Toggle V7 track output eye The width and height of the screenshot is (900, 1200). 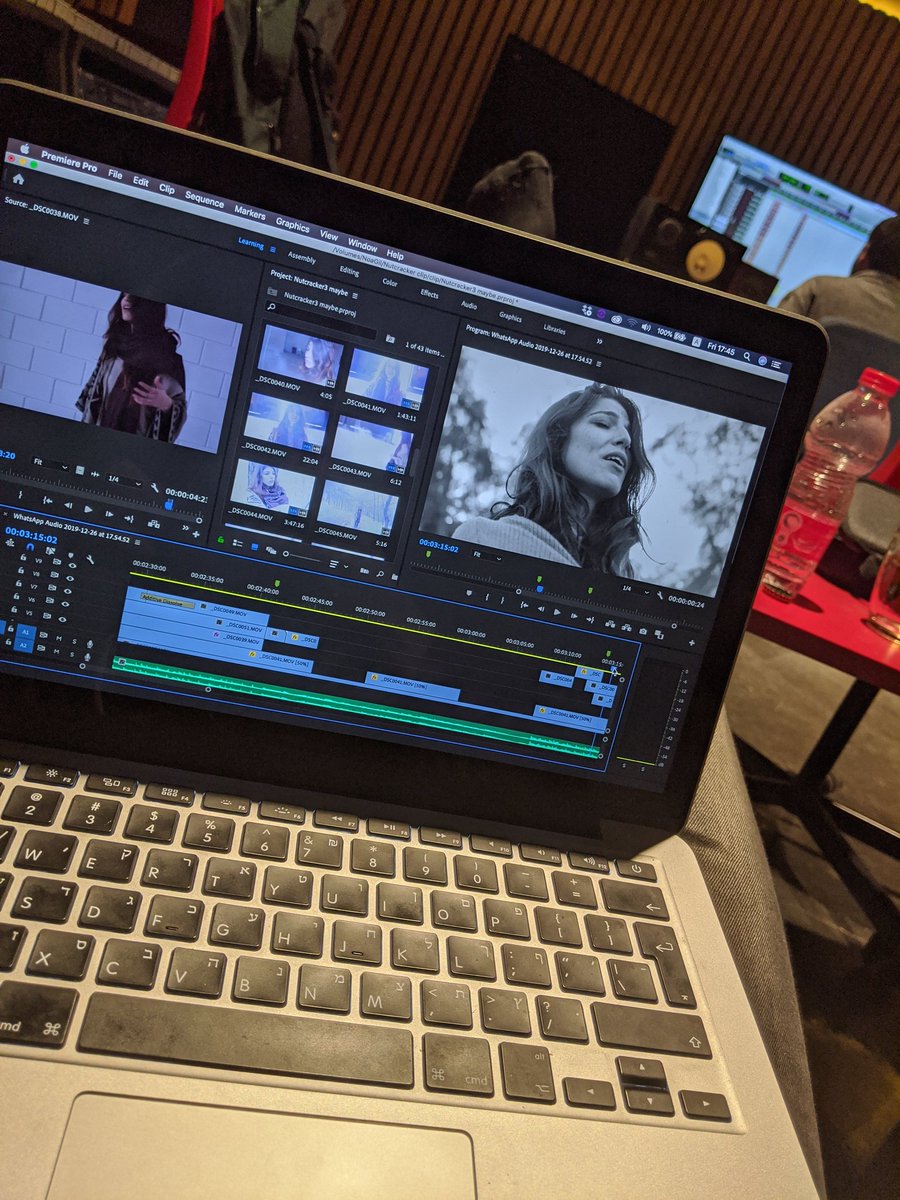pyautogui.click(x=68, y=591)
